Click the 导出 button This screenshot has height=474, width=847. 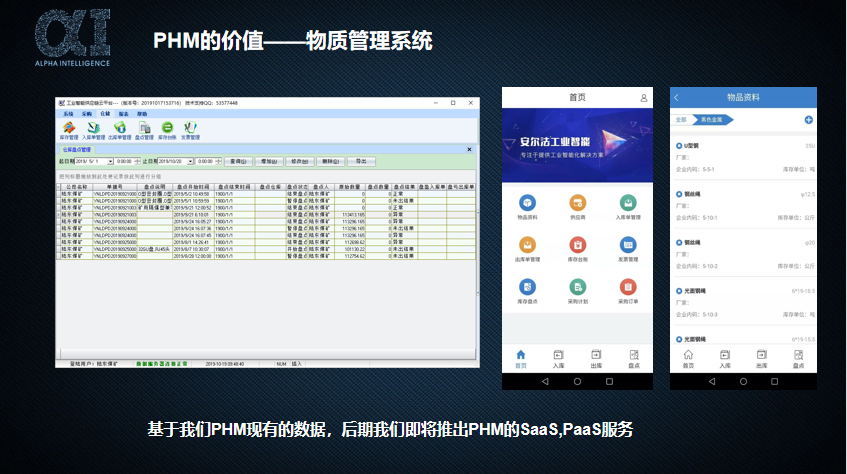tap(361, 161)
